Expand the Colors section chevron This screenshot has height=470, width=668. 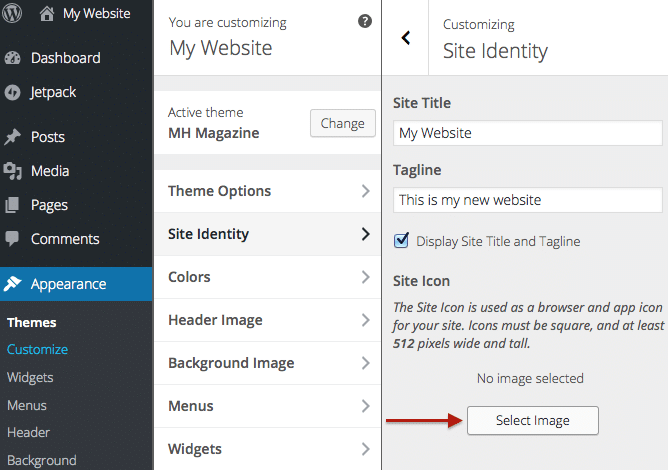(x=366, y=277)
